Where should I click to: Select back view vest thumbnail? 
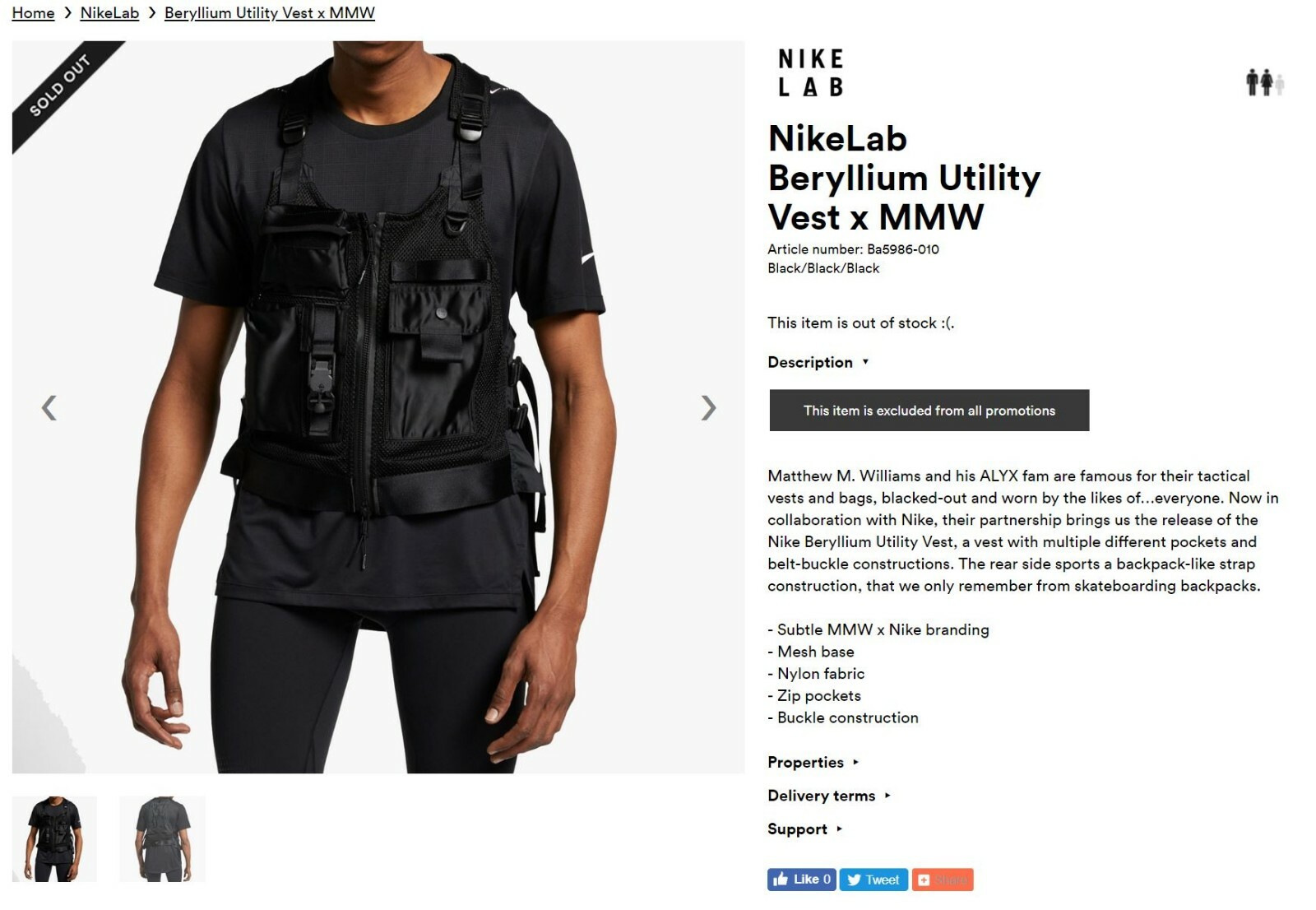pos(162,838)
